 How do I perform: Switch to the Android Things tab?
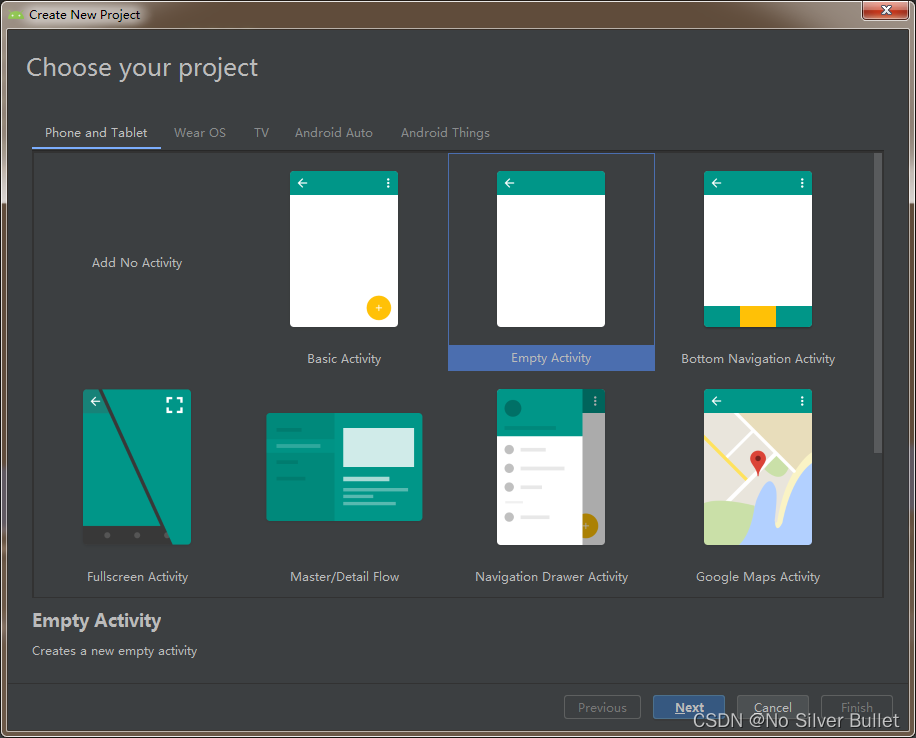[445, 133]
